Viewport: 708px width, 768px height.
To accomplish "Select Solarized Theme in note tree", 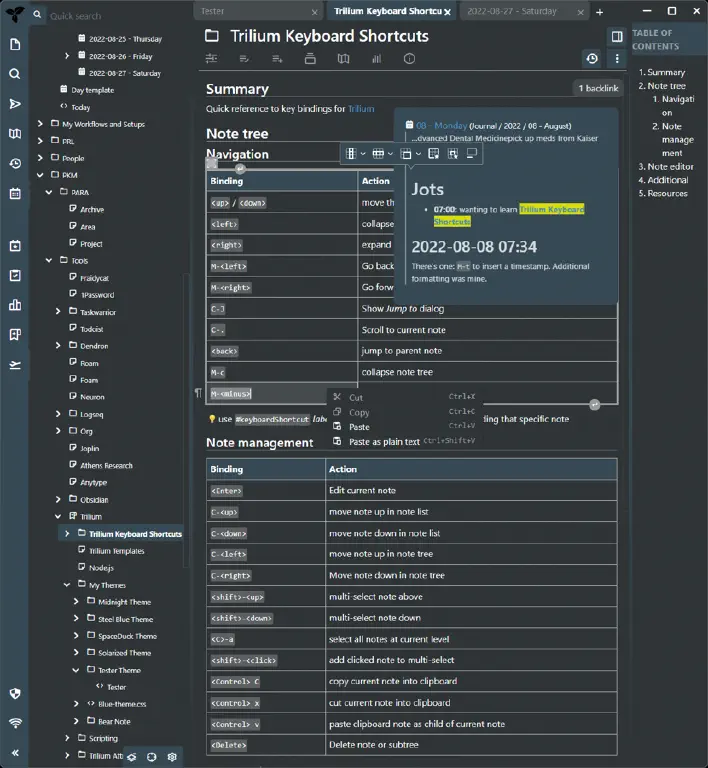I will [124, 653].
